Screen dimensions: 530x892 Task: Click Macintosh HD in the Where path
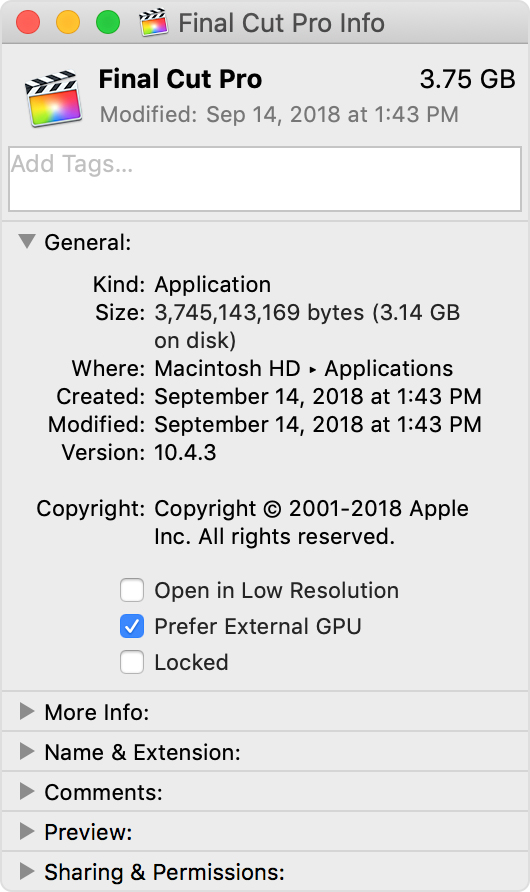click(227, 368)
